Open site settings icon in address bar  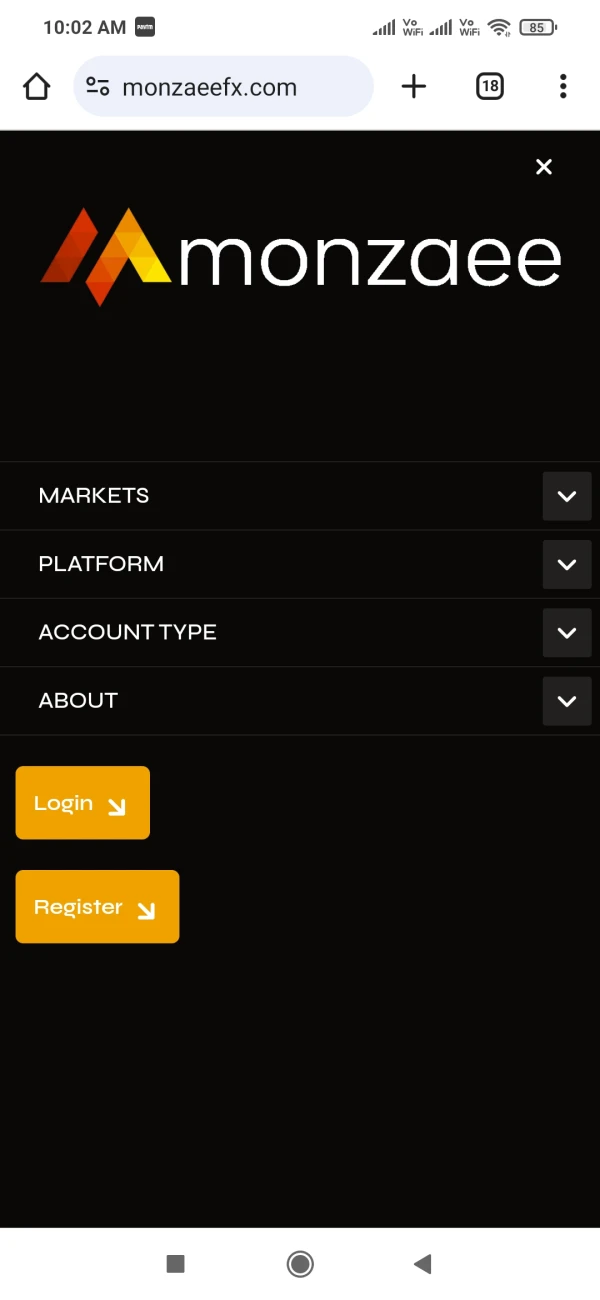[98, 87]
